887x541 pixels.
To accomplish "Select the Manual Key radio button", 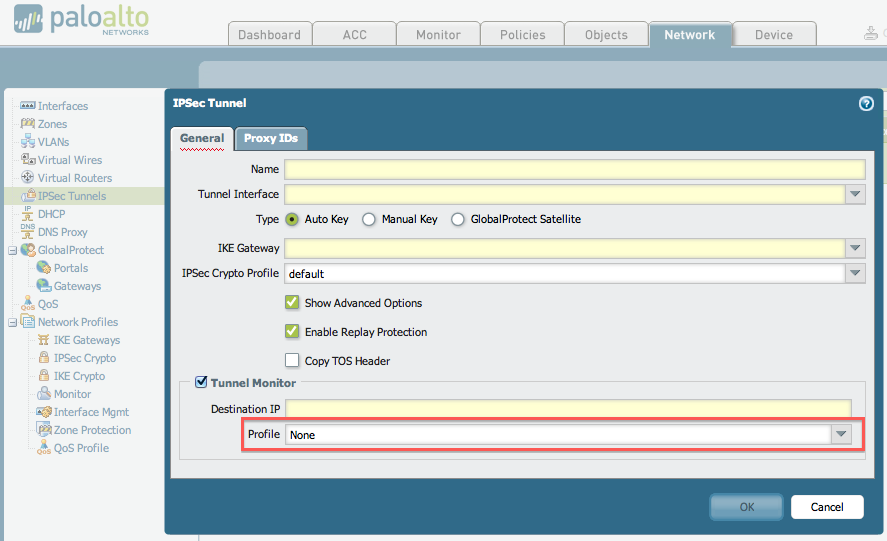I will coord(369,219).
